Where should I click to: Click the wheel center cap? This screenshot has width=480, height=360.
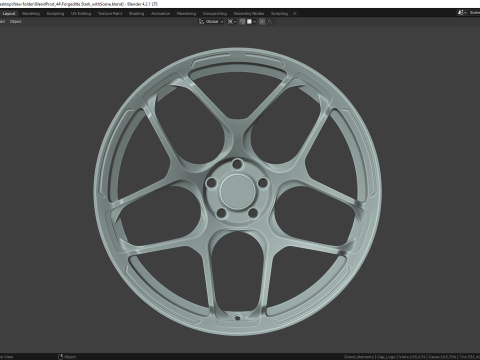tap(237, 191)
